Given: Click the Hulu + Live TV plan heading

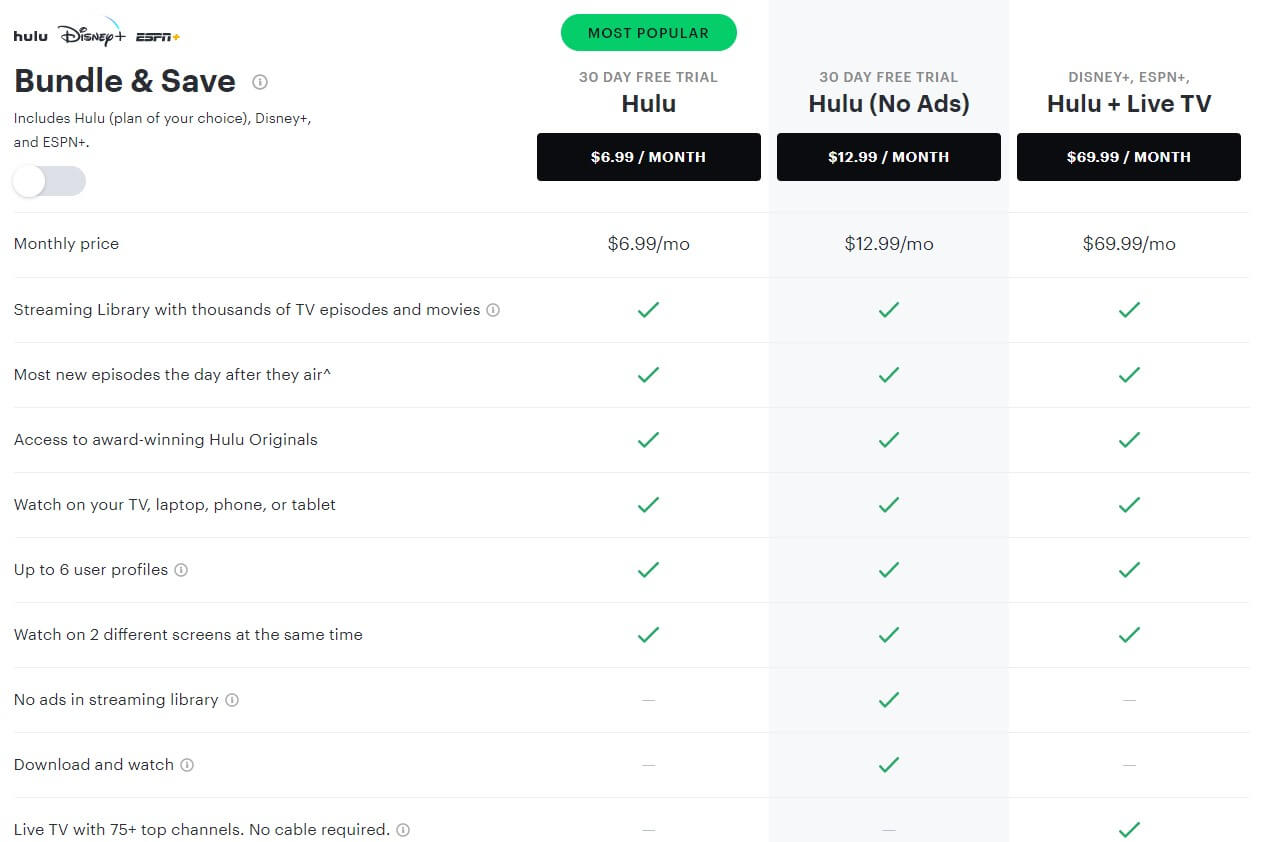Looking at the screenshot, I should (1129, 103).
